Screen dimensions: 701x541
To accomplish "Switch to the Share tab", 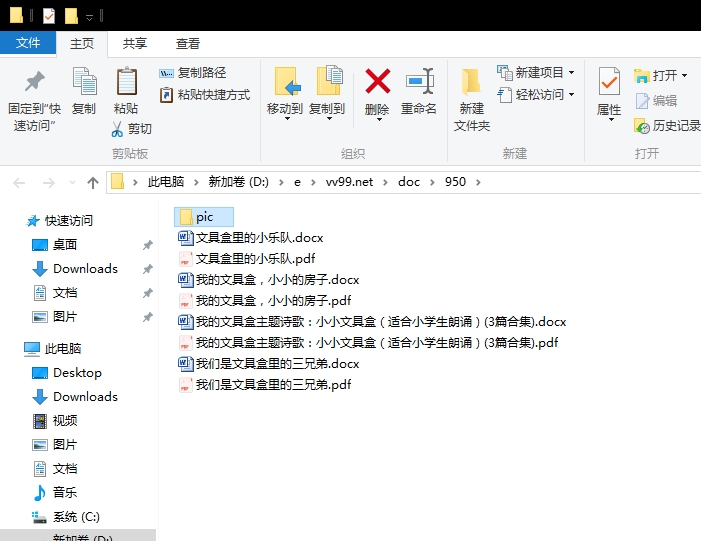I will tap(135, 44).
